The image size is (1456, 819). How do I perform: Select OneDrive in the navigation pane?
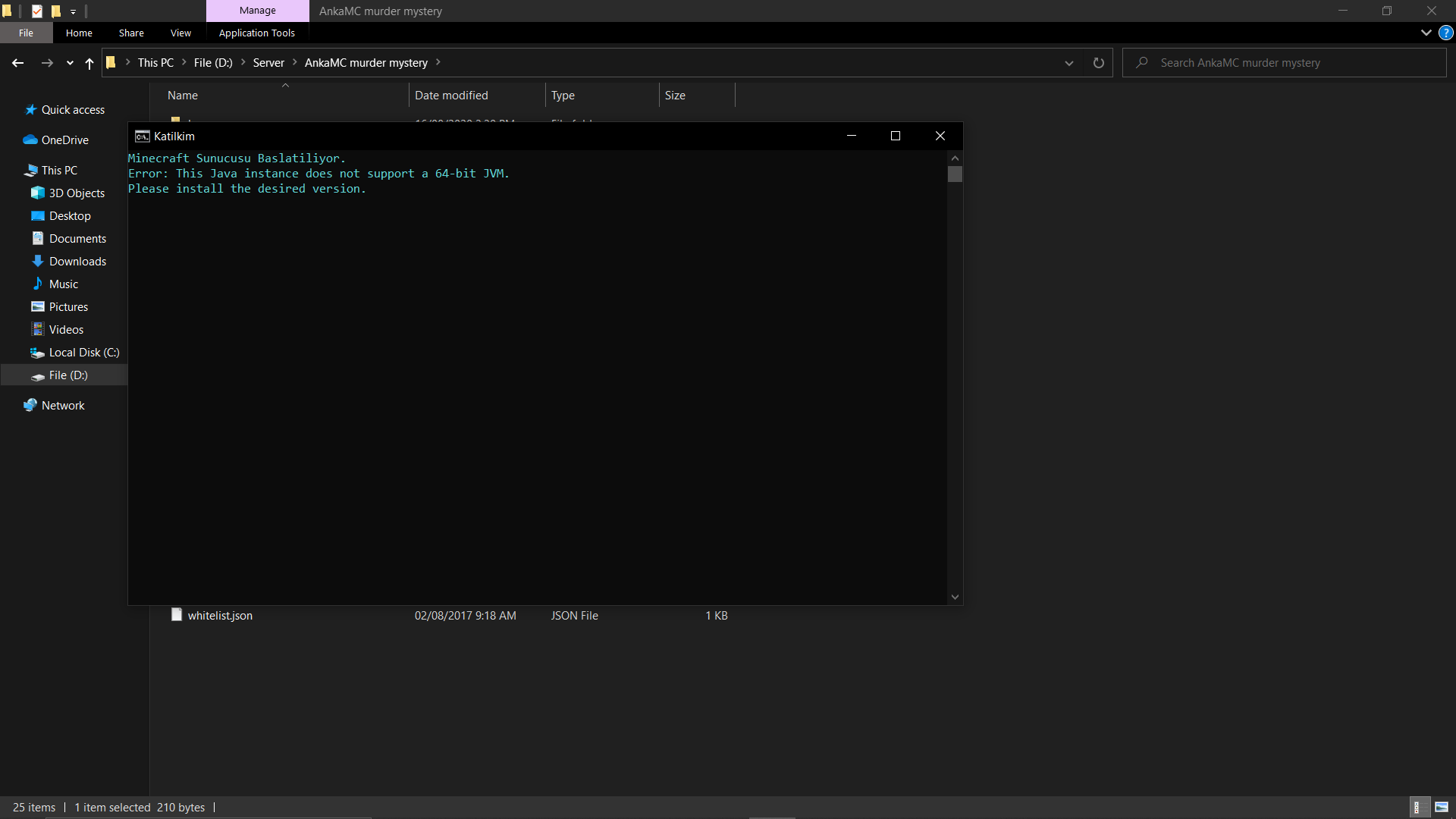tap(64, 140)
